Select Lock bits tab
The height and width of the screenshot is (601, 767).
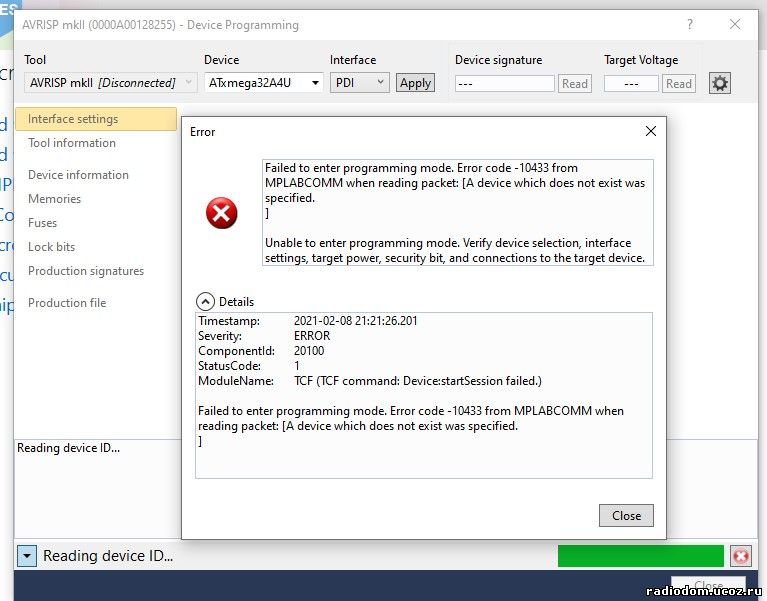(x=51, y=246)
